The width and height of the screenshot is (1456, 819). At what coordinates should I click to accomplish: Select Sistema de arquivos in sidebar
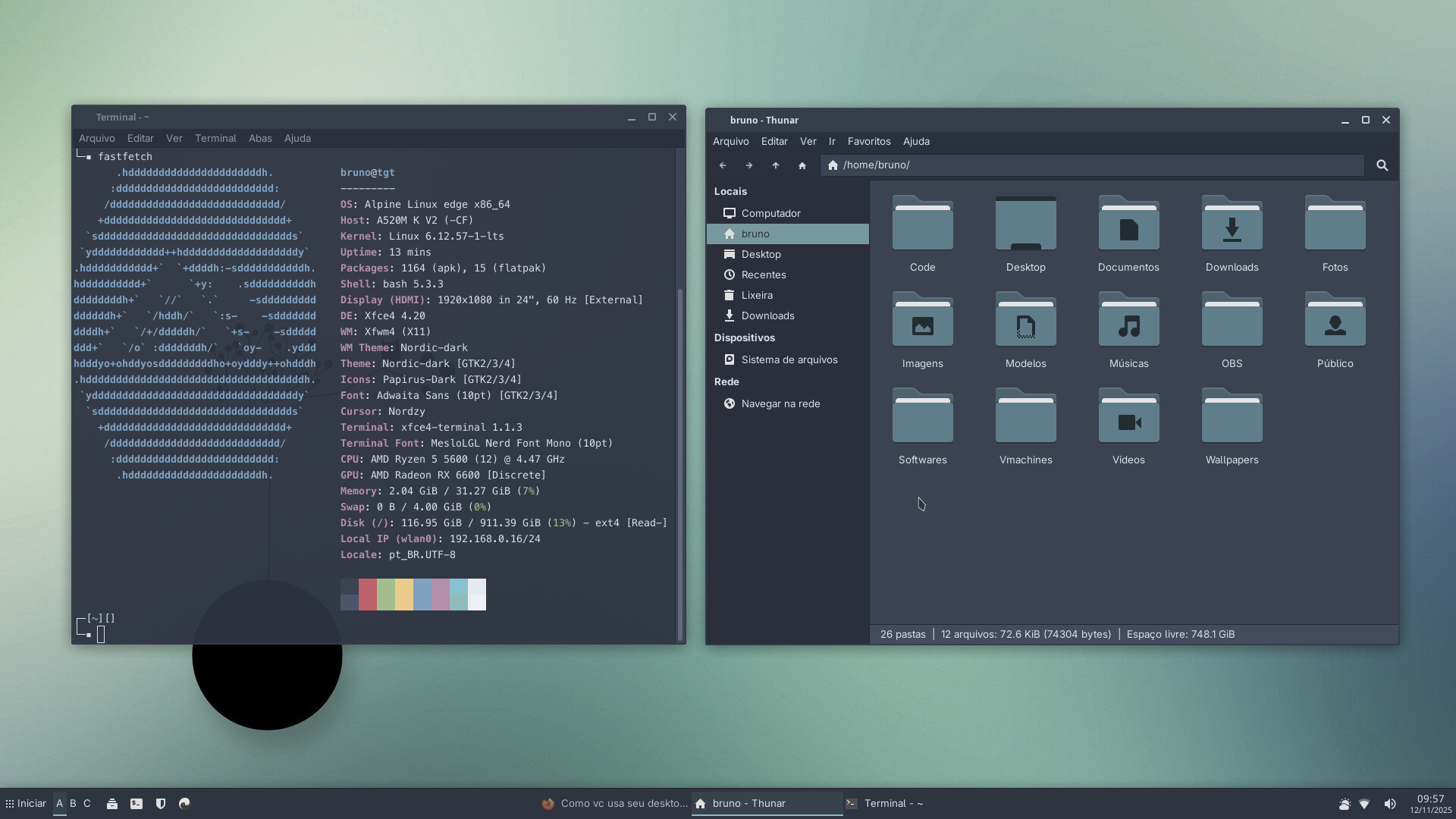789,360
